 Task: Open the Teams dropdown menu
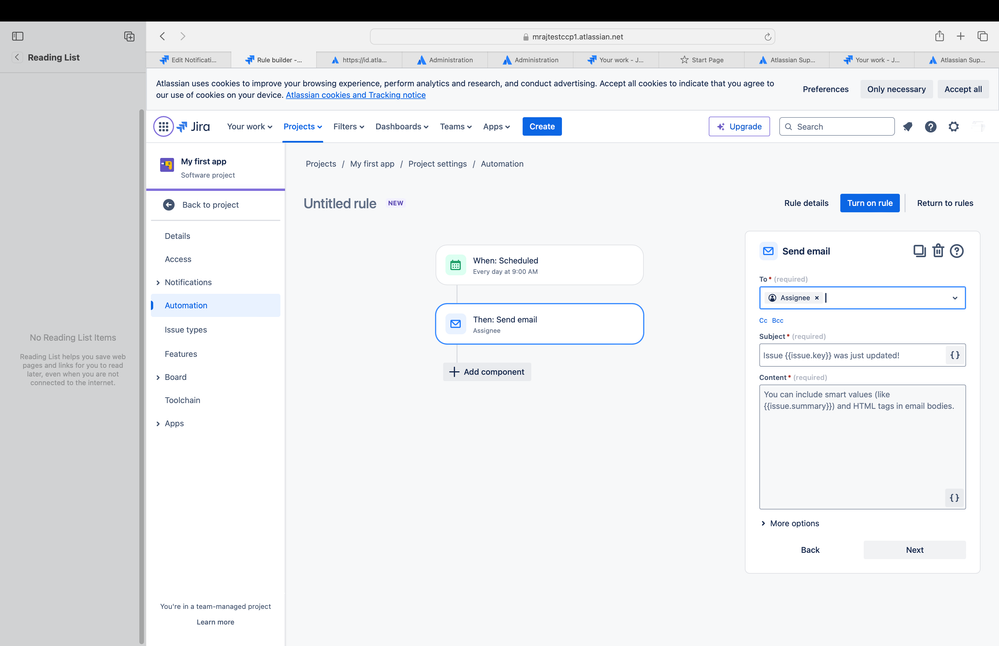click(x=456, y=127)
